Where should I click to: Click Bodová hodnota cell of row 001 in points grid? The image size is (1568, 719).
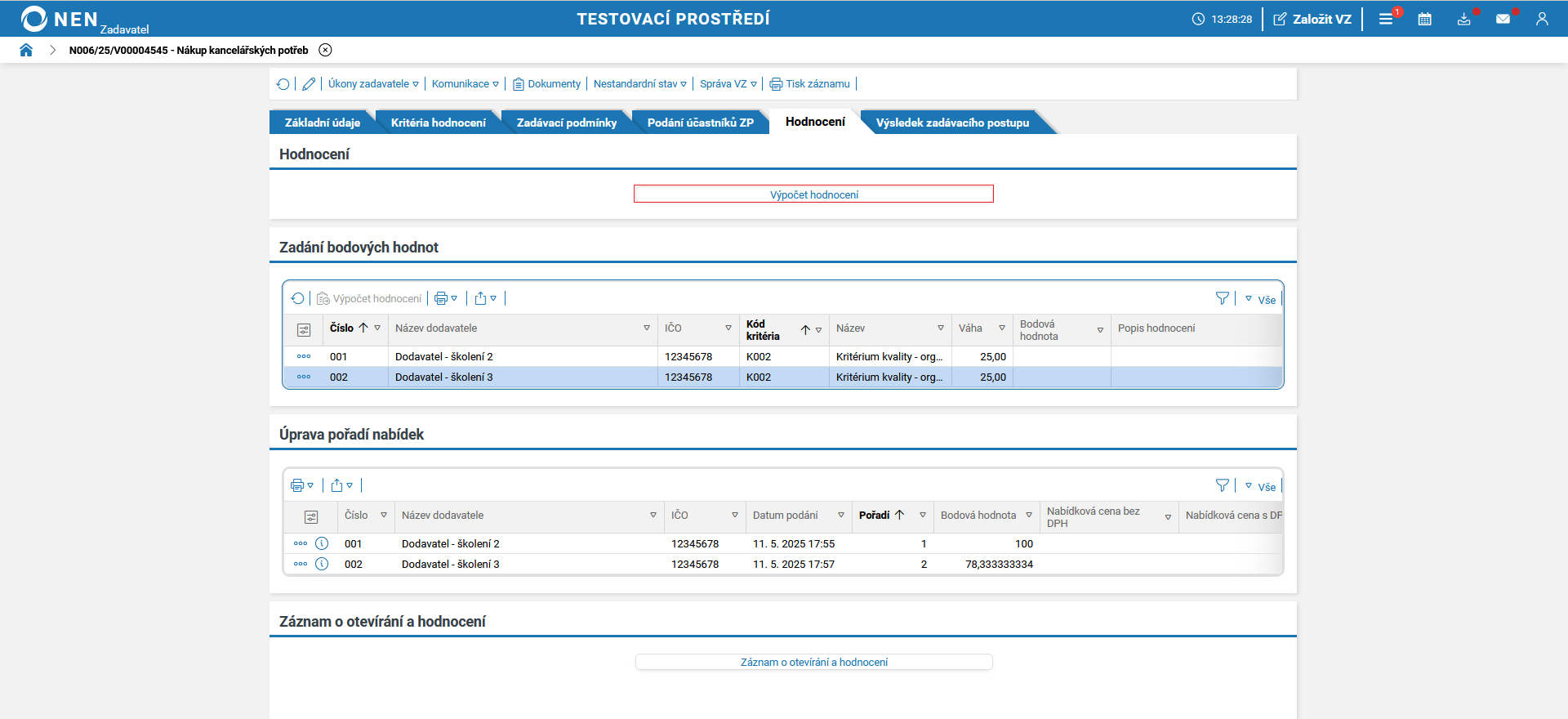1062,356
